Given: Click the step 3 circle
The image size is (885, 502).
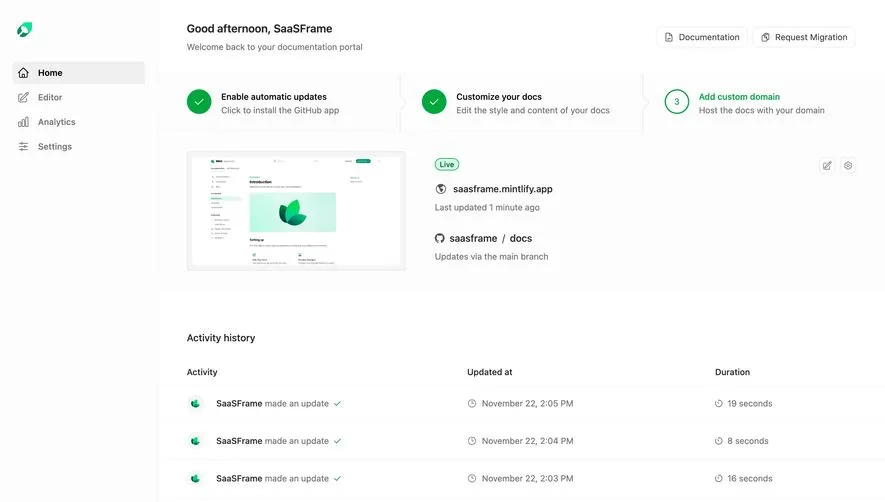Looking at the screenshot, I should point(677,102).
